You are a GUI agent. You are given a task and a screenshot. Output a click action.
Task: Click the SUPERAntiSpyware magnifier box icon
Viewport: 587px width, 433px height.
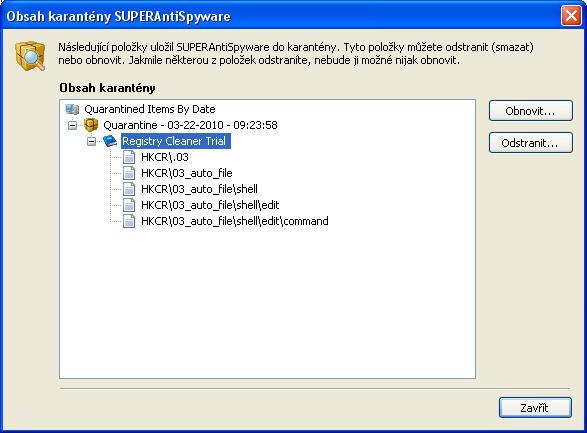click(30, 56)
